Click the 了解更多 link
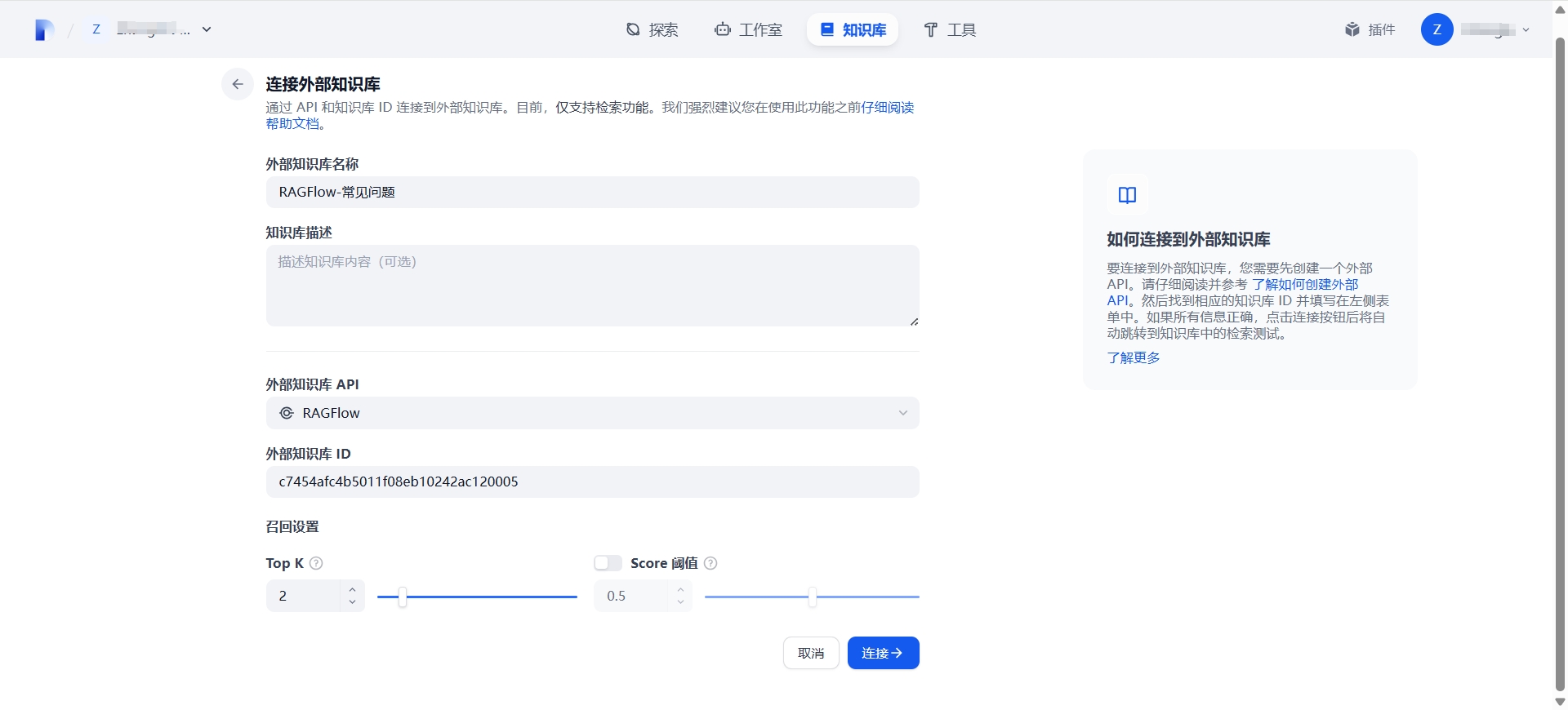 click(1134, 357)
